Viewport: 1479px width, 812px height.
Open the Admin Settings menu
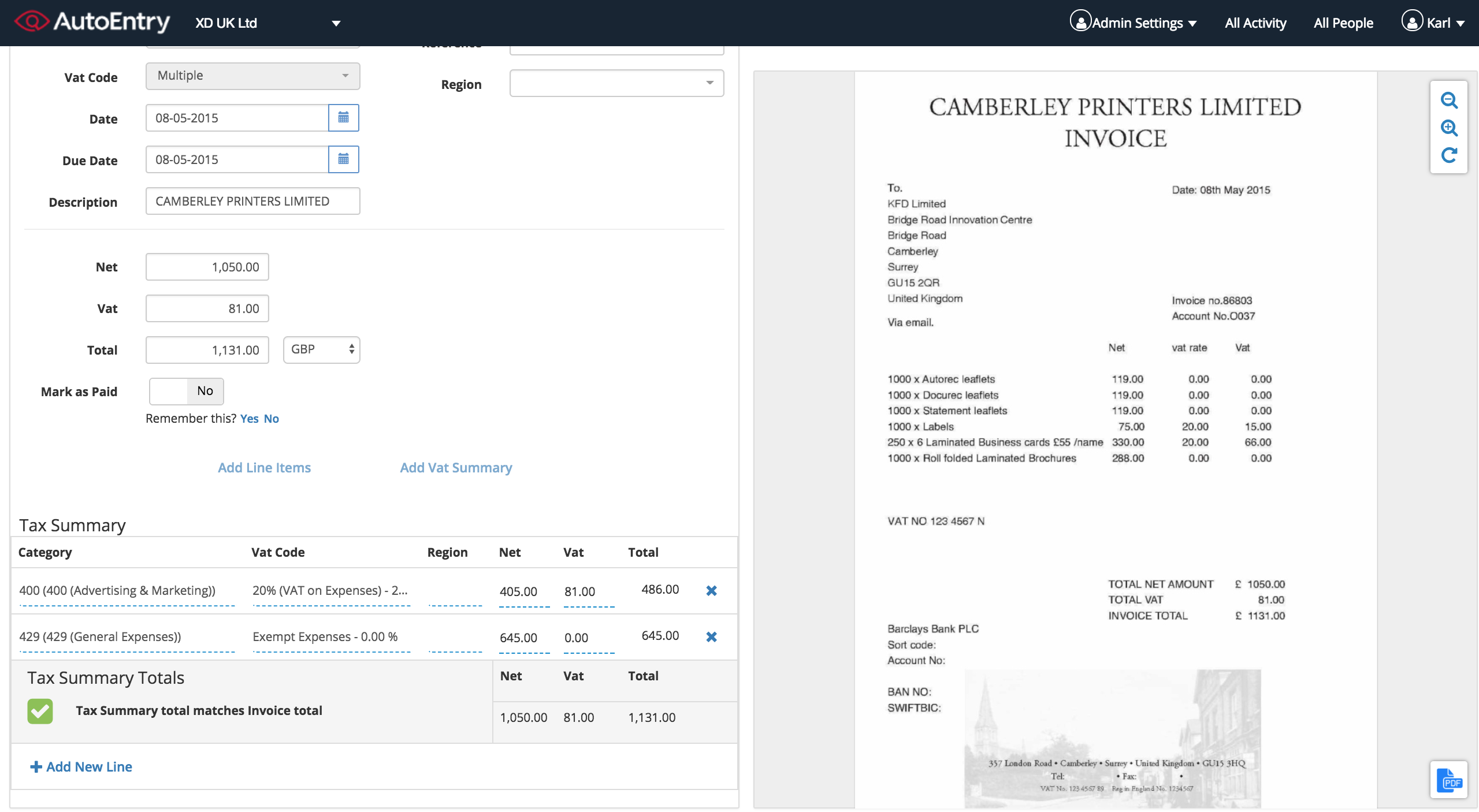(1134, 23)
